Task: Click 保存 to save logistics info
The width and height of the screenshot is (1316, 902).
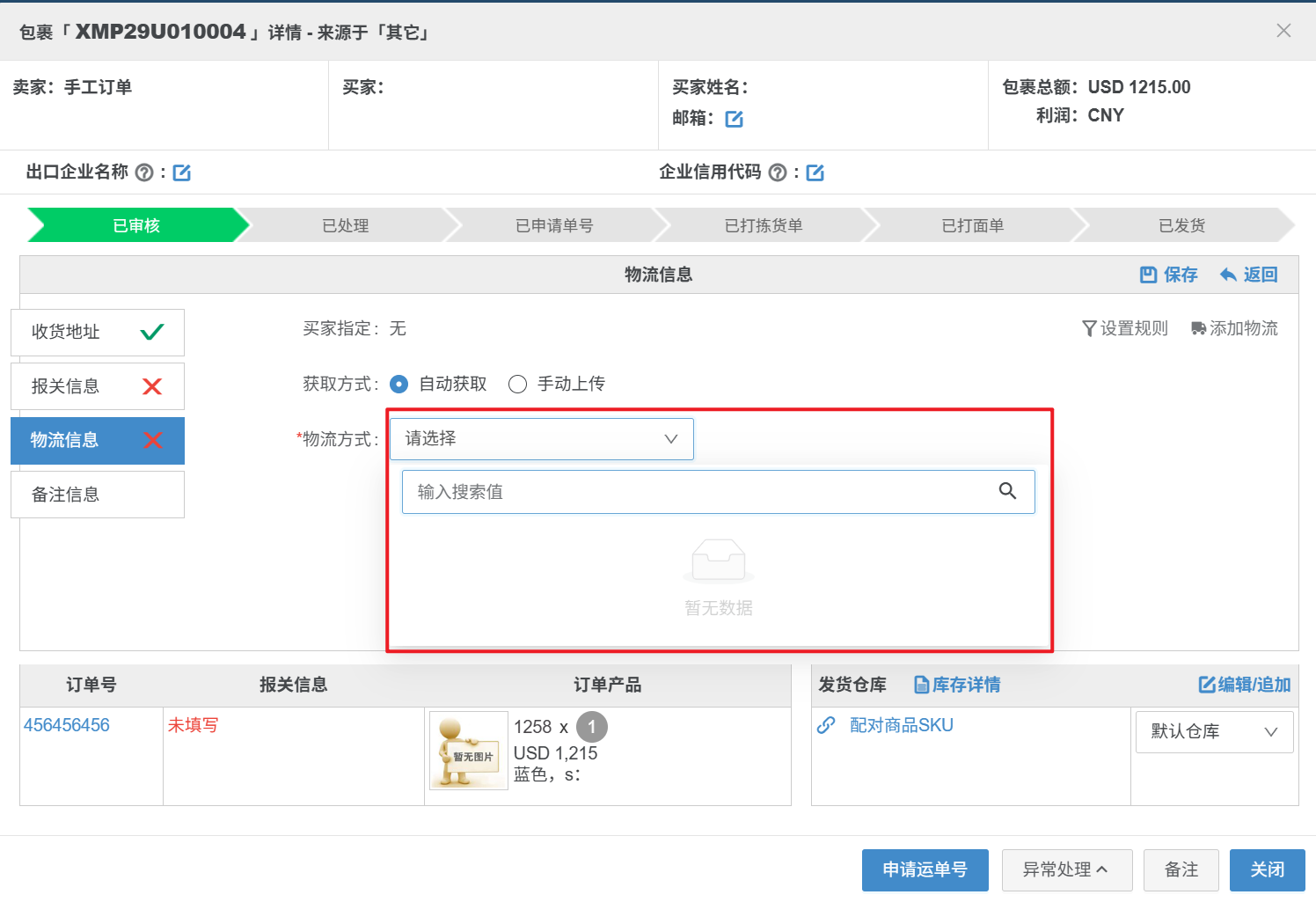Action: tap(1169, 275)
